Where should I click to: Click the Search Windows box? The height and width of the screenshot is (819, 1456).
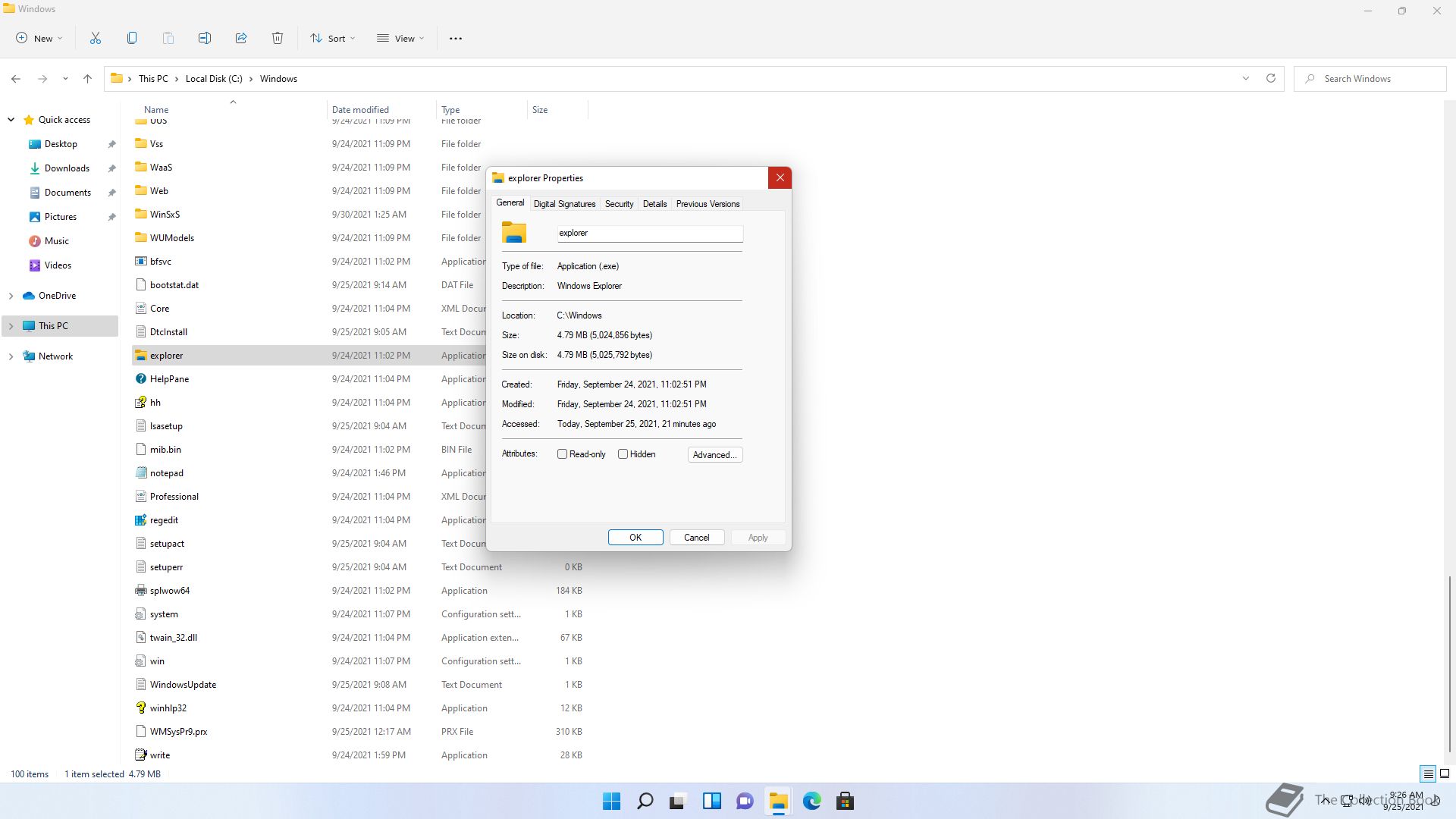[1370, 79]
